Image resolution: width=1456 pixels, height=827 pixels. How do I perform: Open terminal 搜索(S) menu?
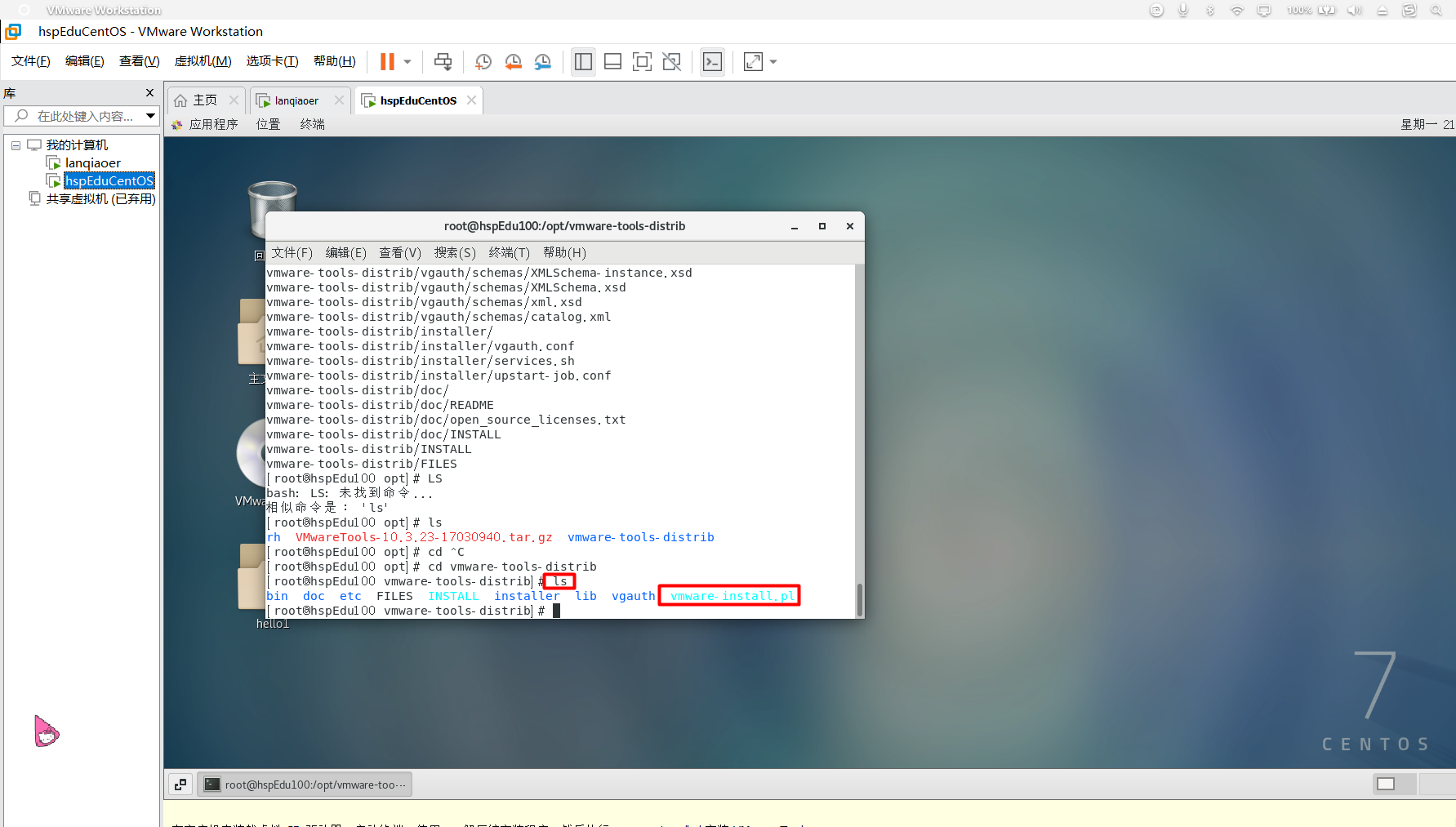tap(455, 253)
